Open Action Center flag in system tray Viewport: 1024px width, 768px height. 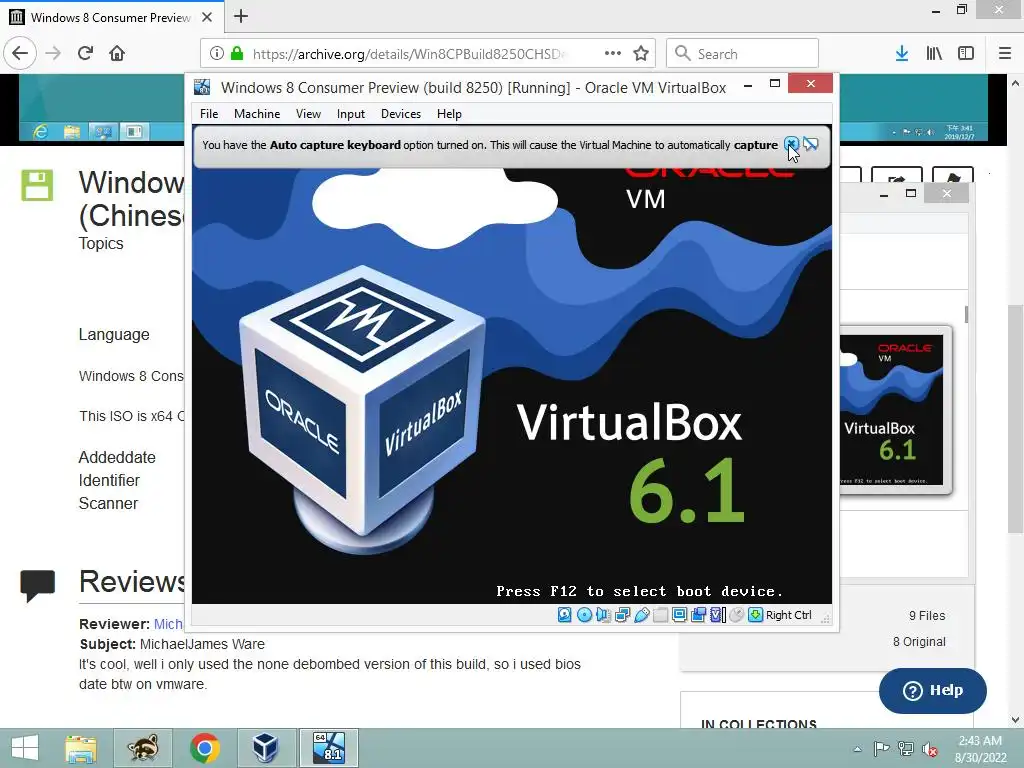point(881,749)
